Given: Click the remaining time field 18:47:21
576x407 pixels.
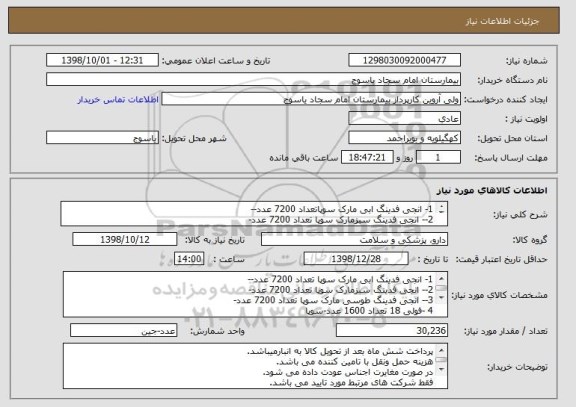Looking at the screenshot, I should click(367, 158).
